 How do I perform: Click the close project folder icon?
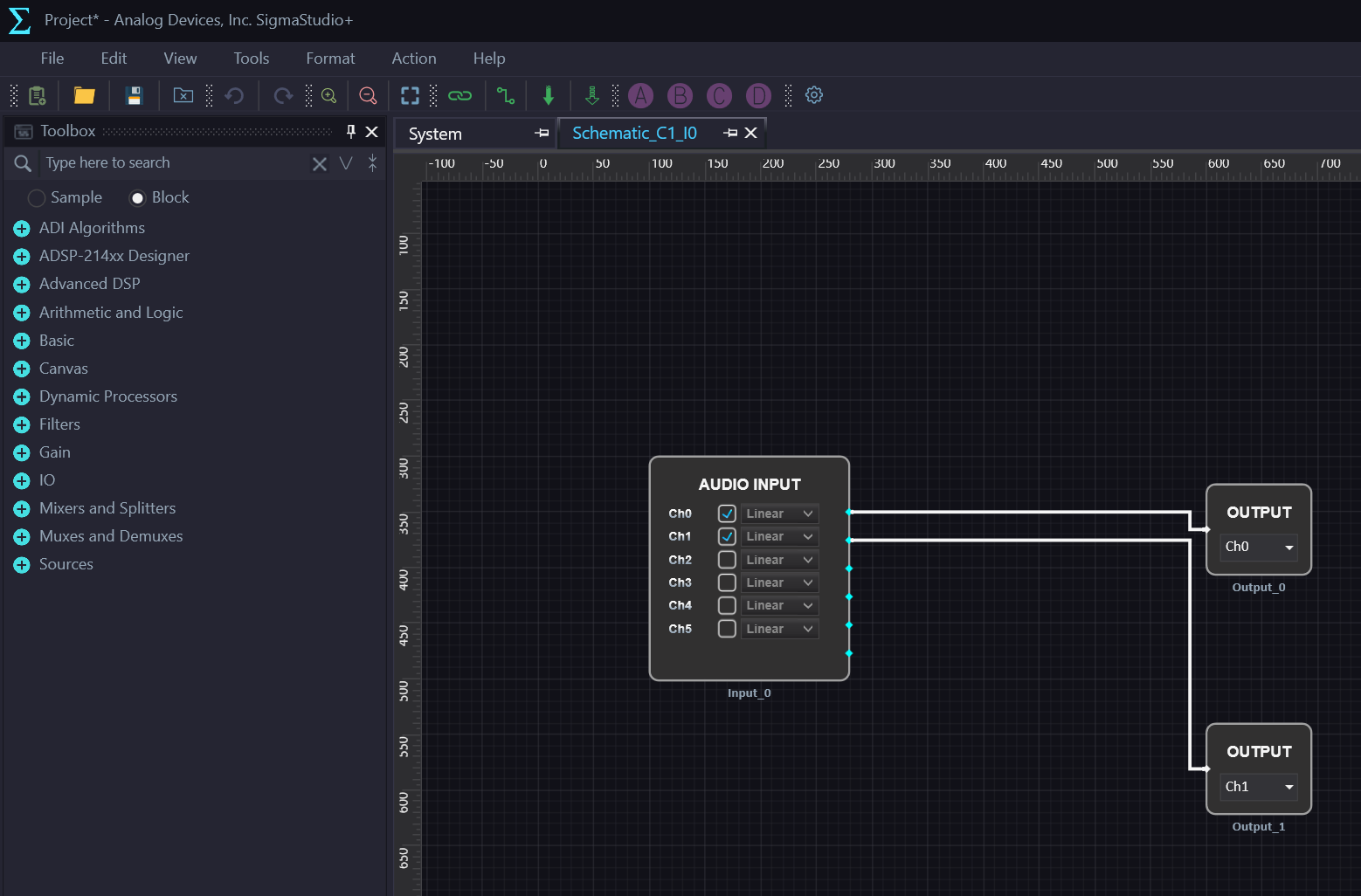click(183, 95)
